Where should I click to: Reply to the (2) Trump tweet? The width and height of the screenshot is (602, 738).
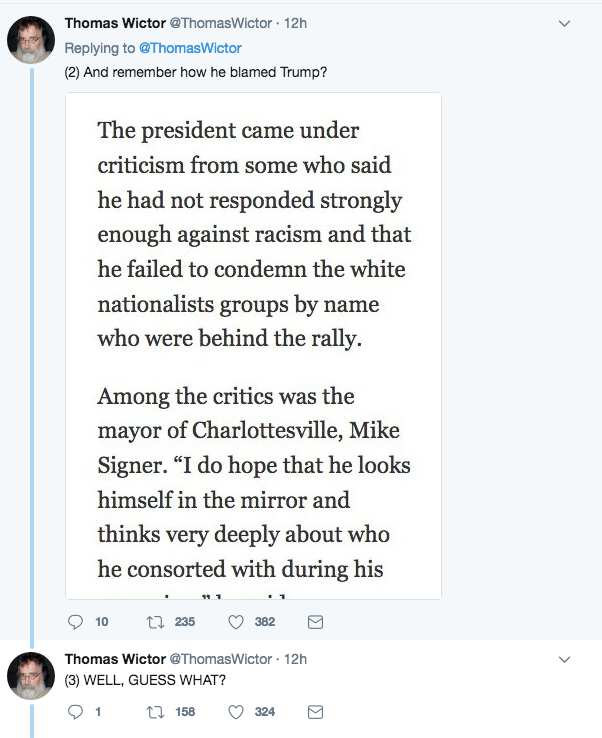[x=74, y=622]
